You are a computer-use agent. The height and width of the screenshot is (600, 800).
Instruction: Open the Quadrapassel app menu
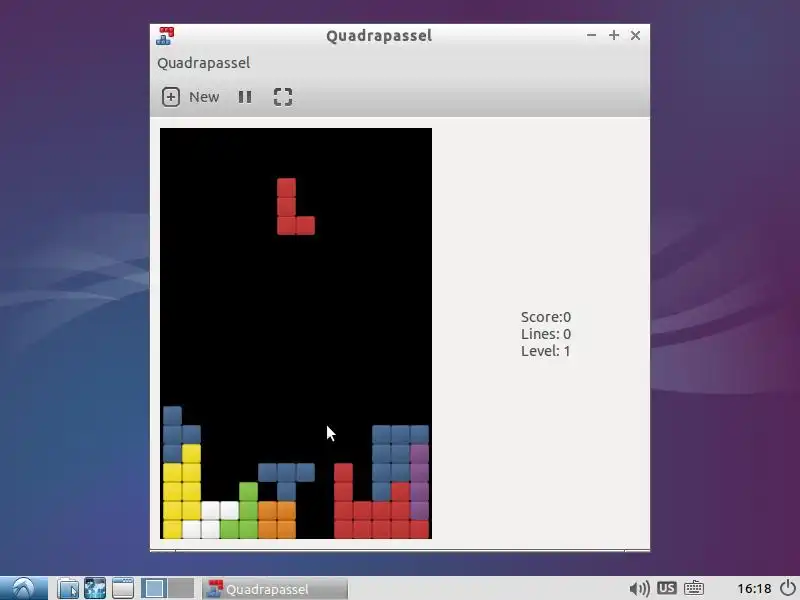point(204,63)
